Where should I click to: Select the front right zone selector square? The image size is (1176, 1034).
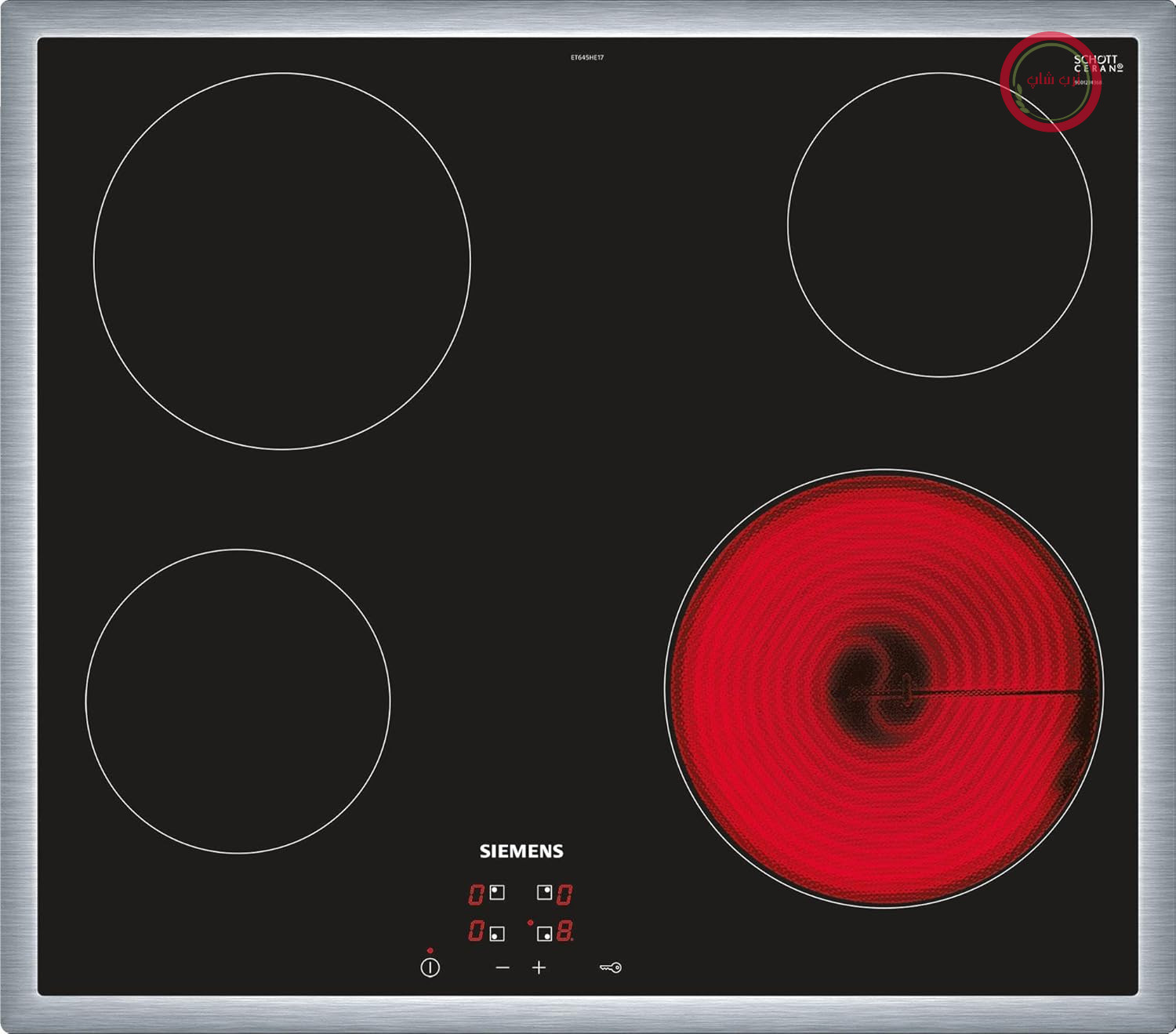tap(544, 934)
